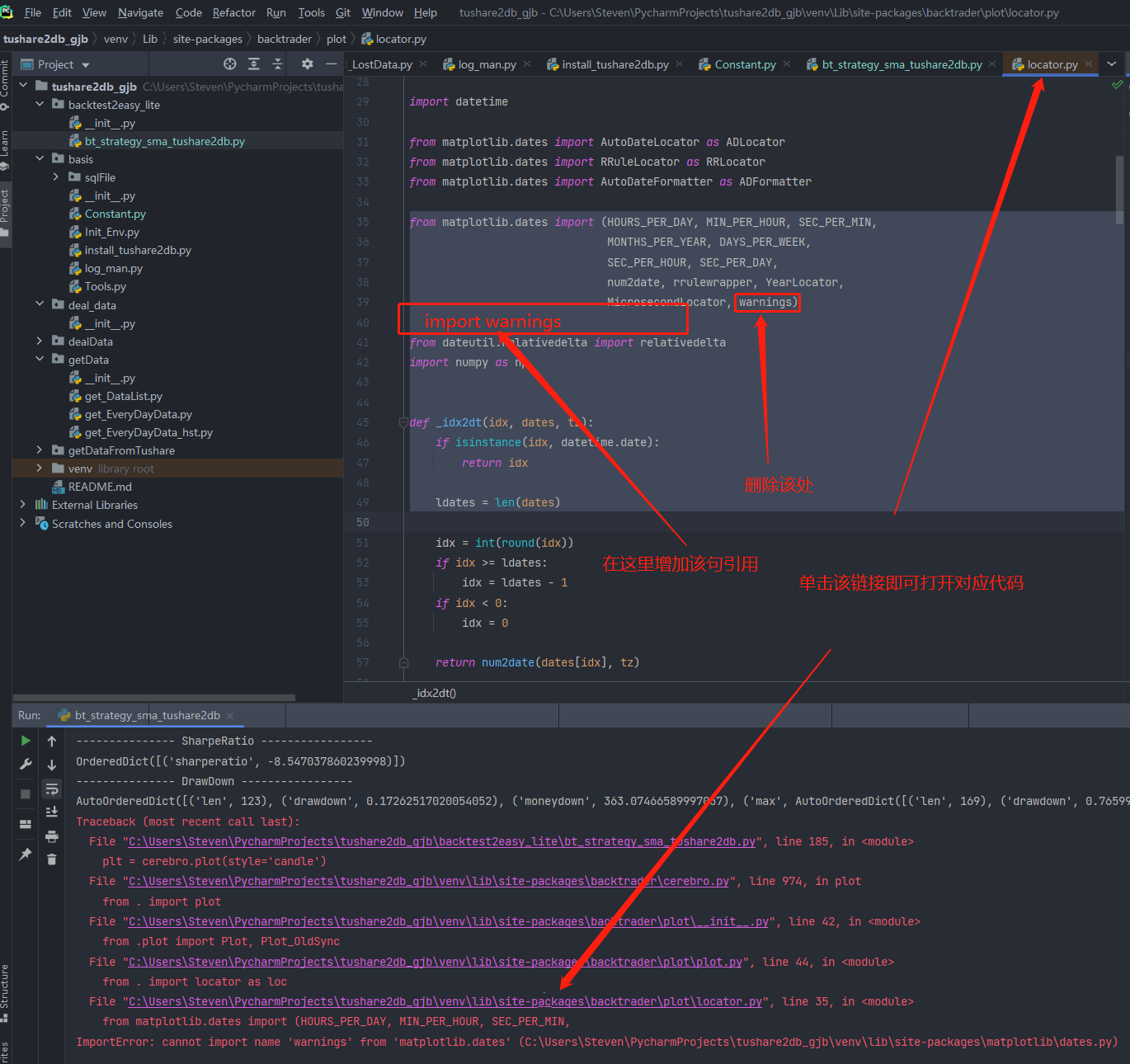The image size is (1130, 1064).
Task: Open the Project panel gear options
Action: [x=308, y=64]
